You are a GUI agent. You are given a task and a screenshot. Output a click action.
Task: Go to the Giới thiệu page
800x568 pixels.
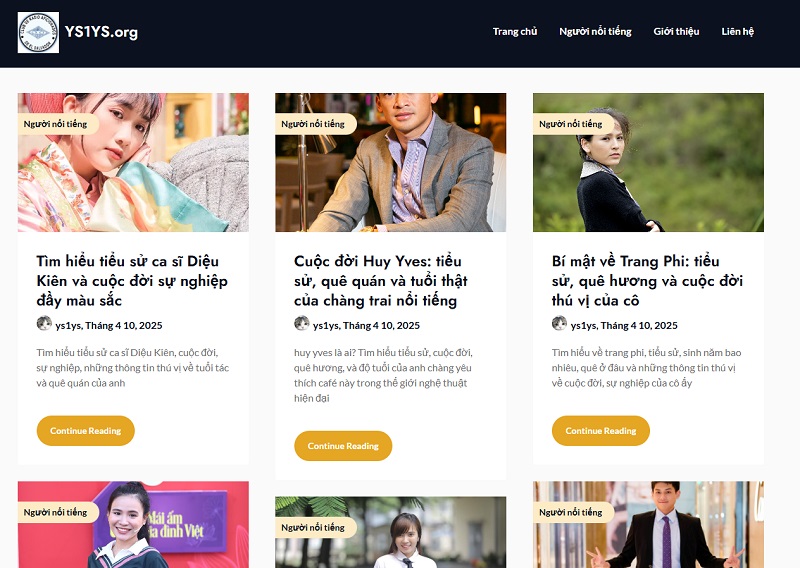coord(676,32)
